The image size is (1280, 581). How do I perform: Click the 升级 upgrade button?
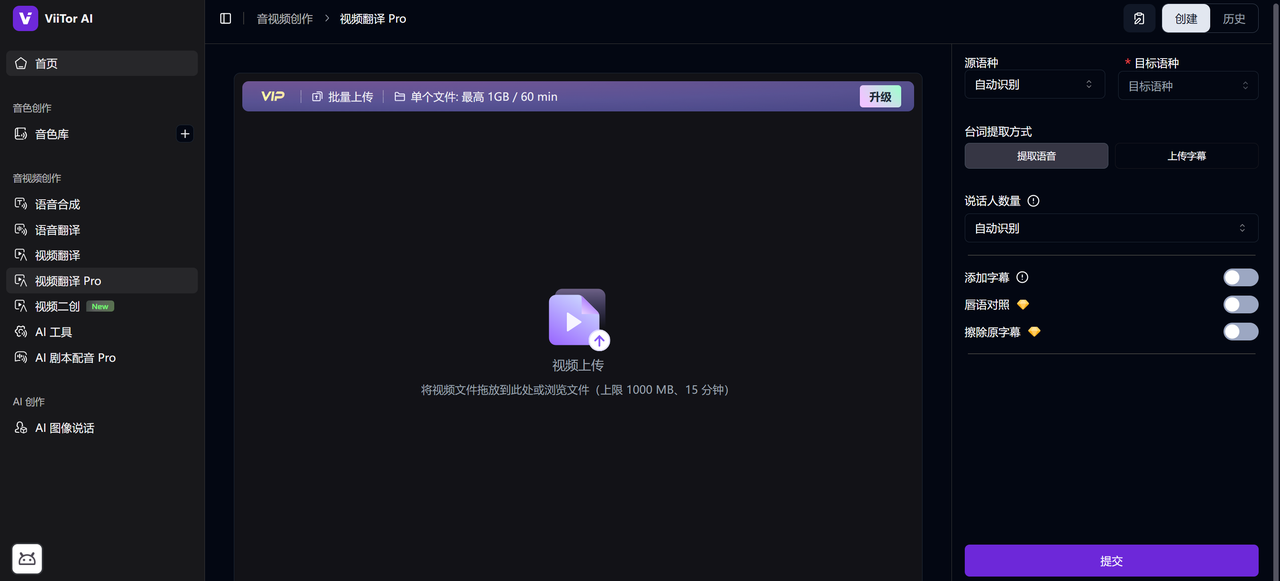(880, 97)
